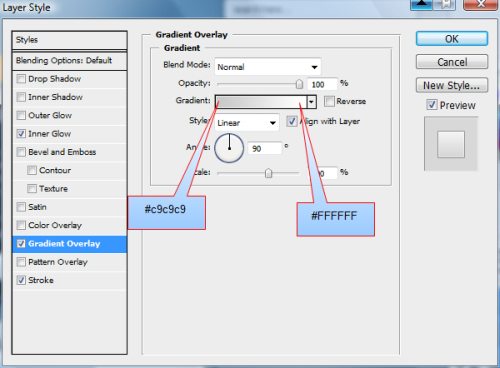The width and height of the screenshot is (500, 368).
Task: Select the Satin style label
Action: pyautogui.click(x=37, y=207)
